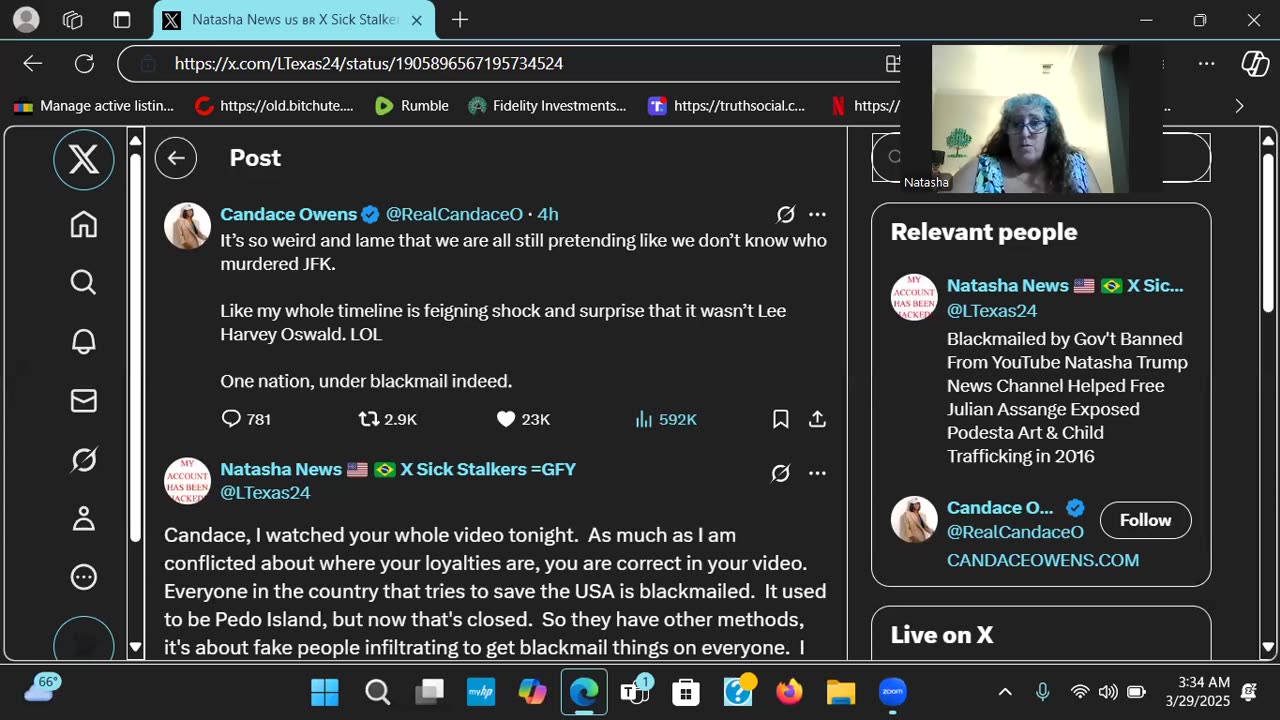
Task: Open Grok explain icon on Candace post
Action: tap(786, 214)
